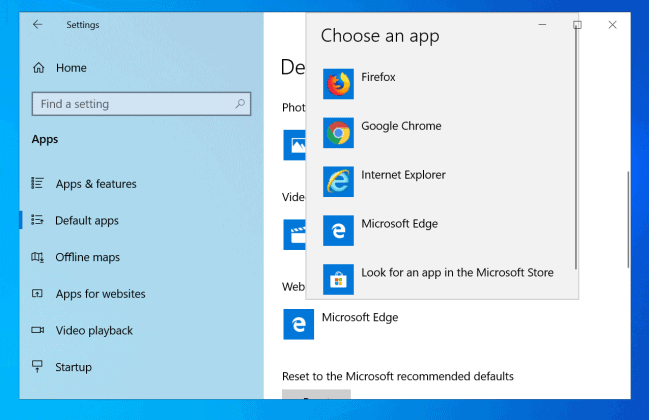This screenshot has width=649, height=420.
Task: Click the Movies & TV clapperboard icon
Action: (x=294, y=235)
